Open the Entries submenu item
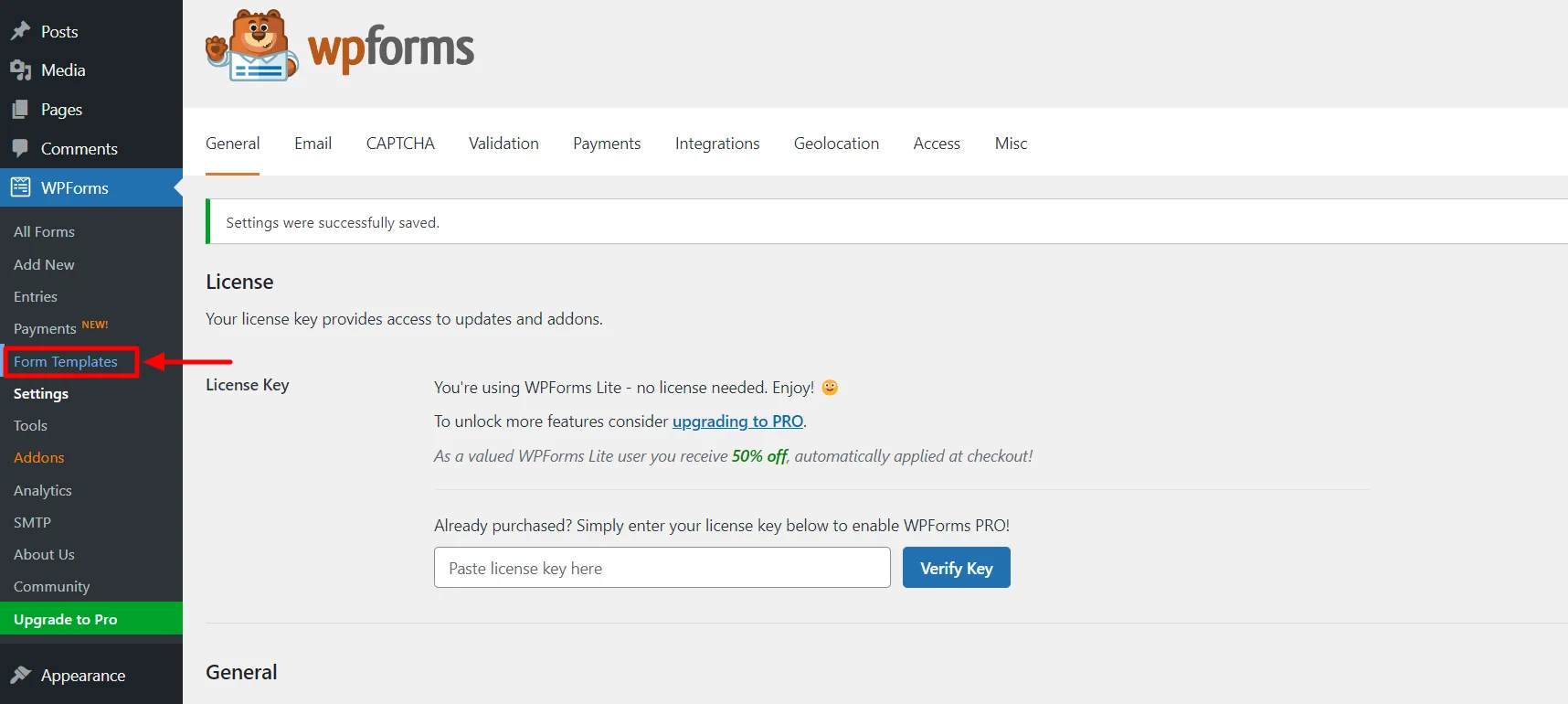The width and height of the screenshot is (1568, 704). coord(36,296)
